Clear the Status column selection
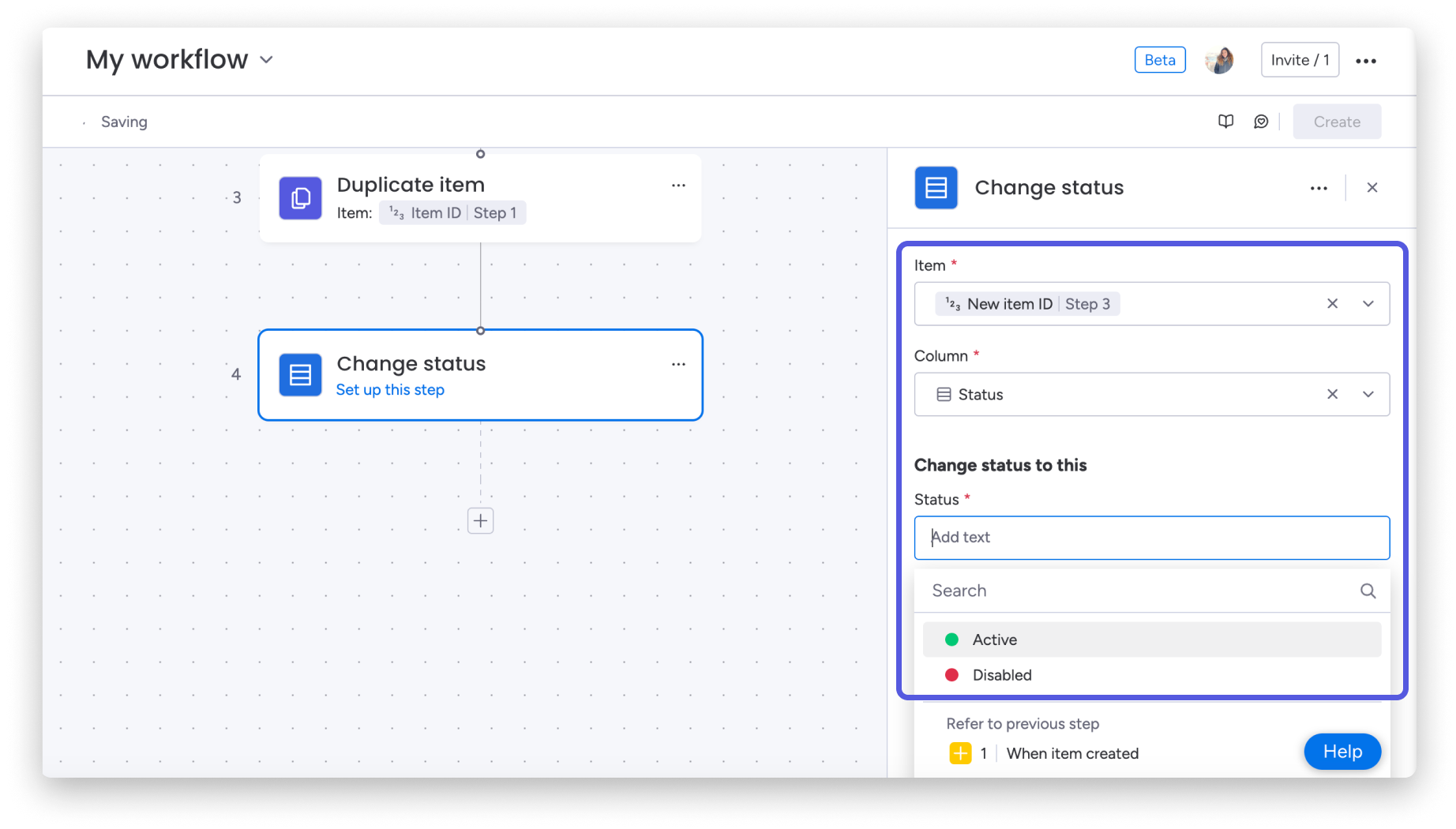The image size is (1456, 829). pyautogui.click(x=1332, y=394)
